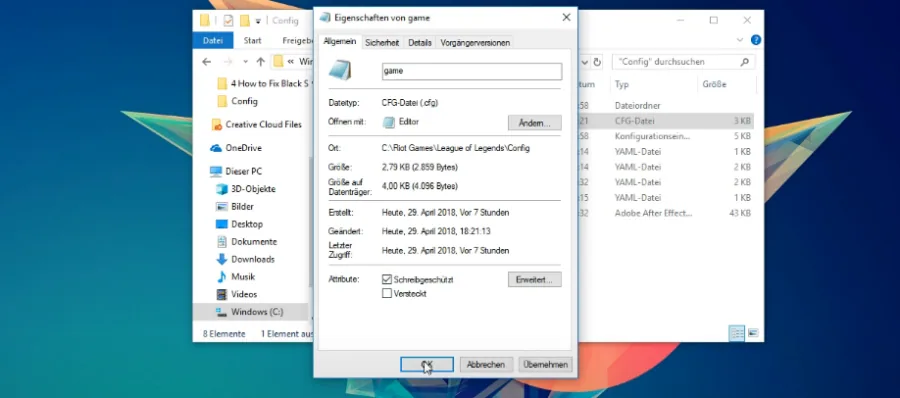Open recent locations dropdown arrow
Viewport: 900px width, 398px height.
pyautogui.click(x=246, y=62)
